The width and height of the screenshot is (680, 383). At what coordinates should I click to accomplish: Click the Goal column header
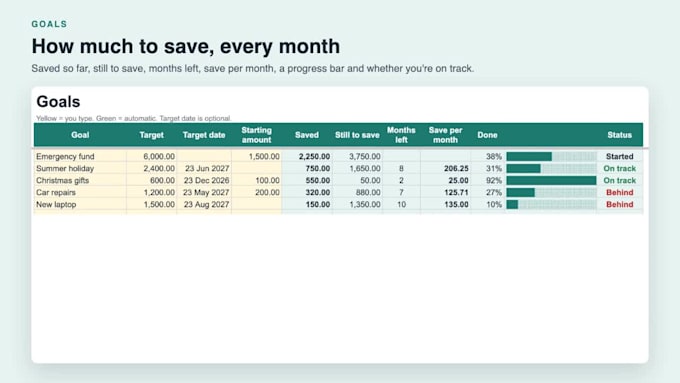click(80, 135)
